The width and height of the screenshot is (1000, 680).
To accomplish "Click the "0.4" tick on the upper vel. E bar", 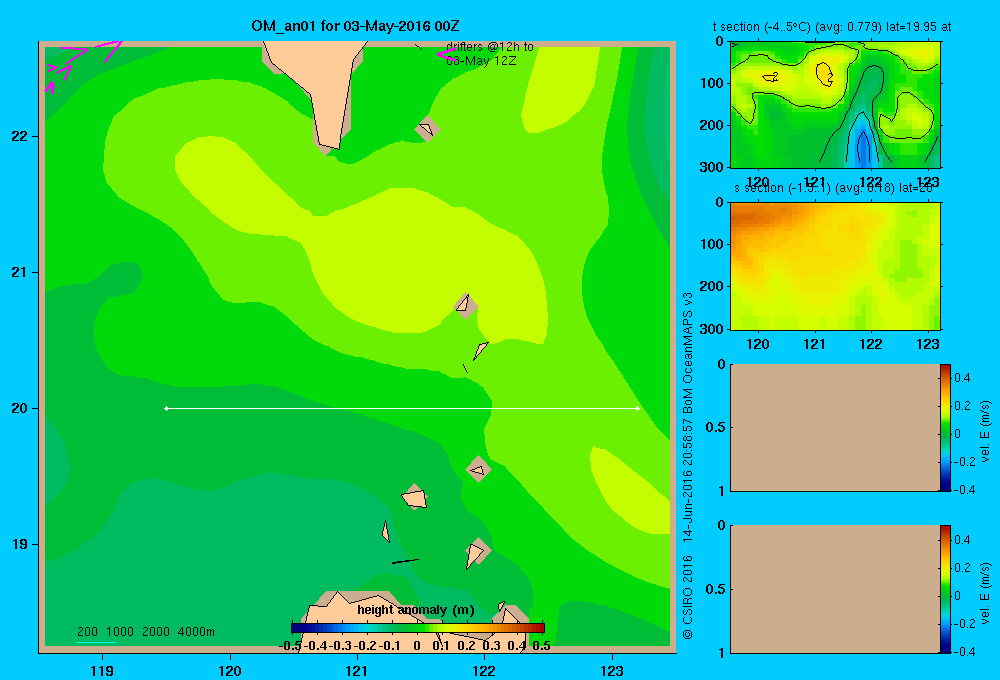I will (962, 378).
